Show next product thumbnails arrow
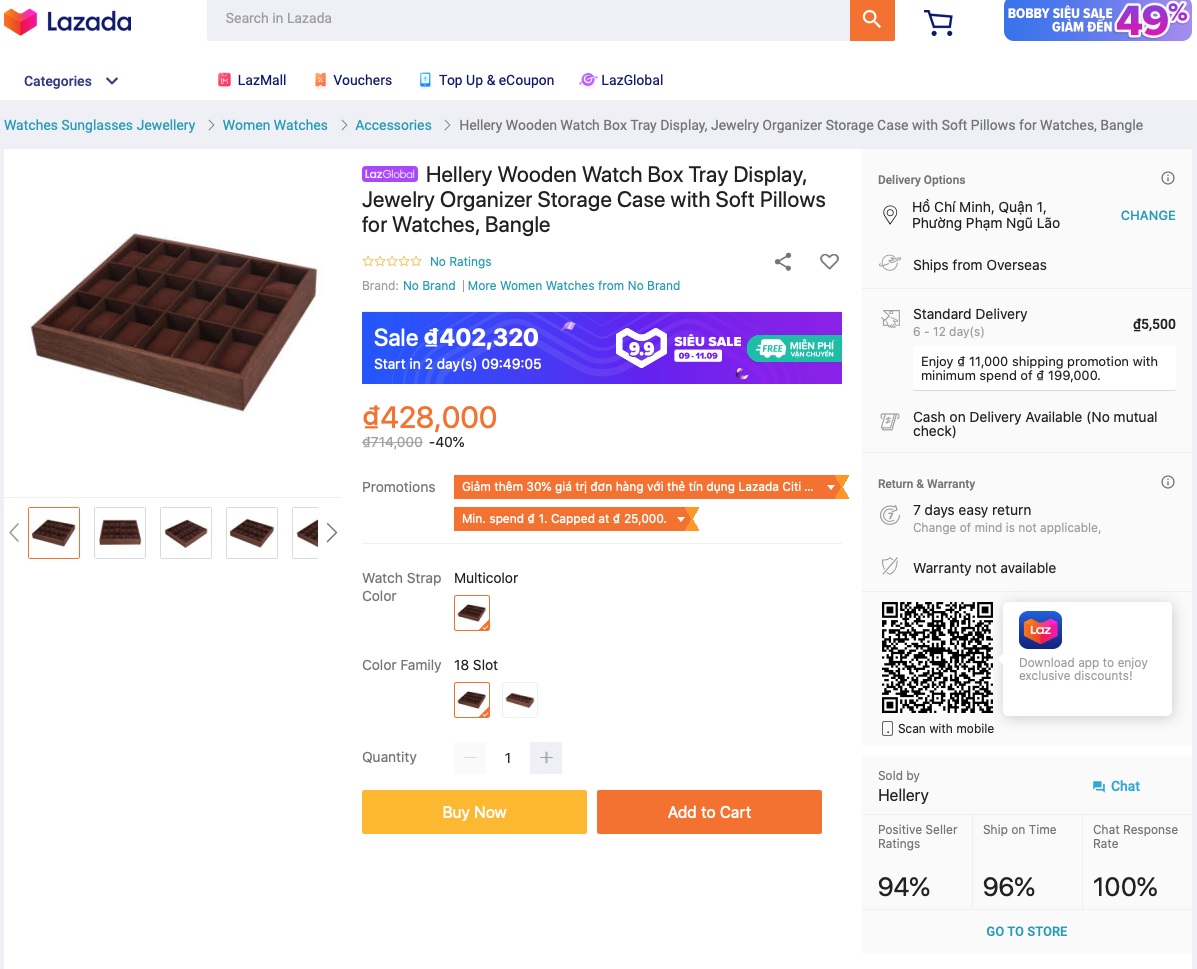 point(332,533)
